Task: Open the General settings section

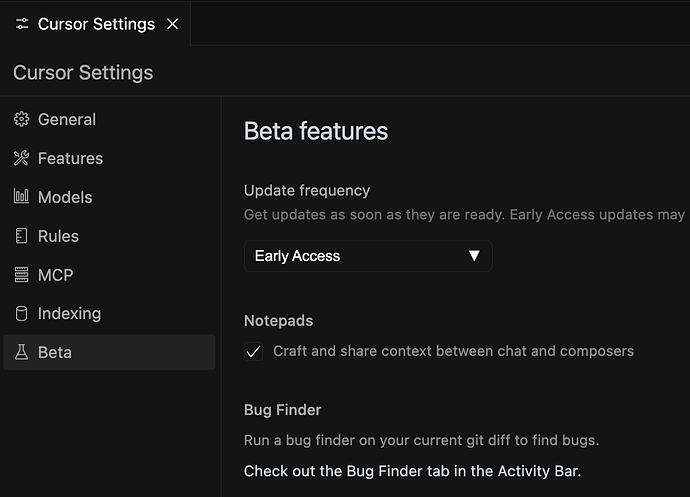Action: tap(109, 119)
